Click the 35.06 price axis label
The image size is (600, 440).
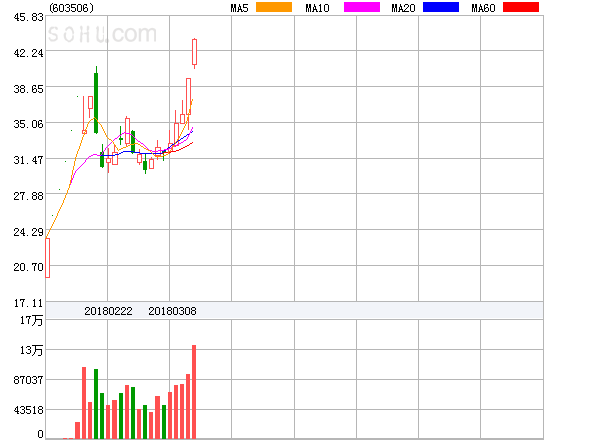[29, 124]
